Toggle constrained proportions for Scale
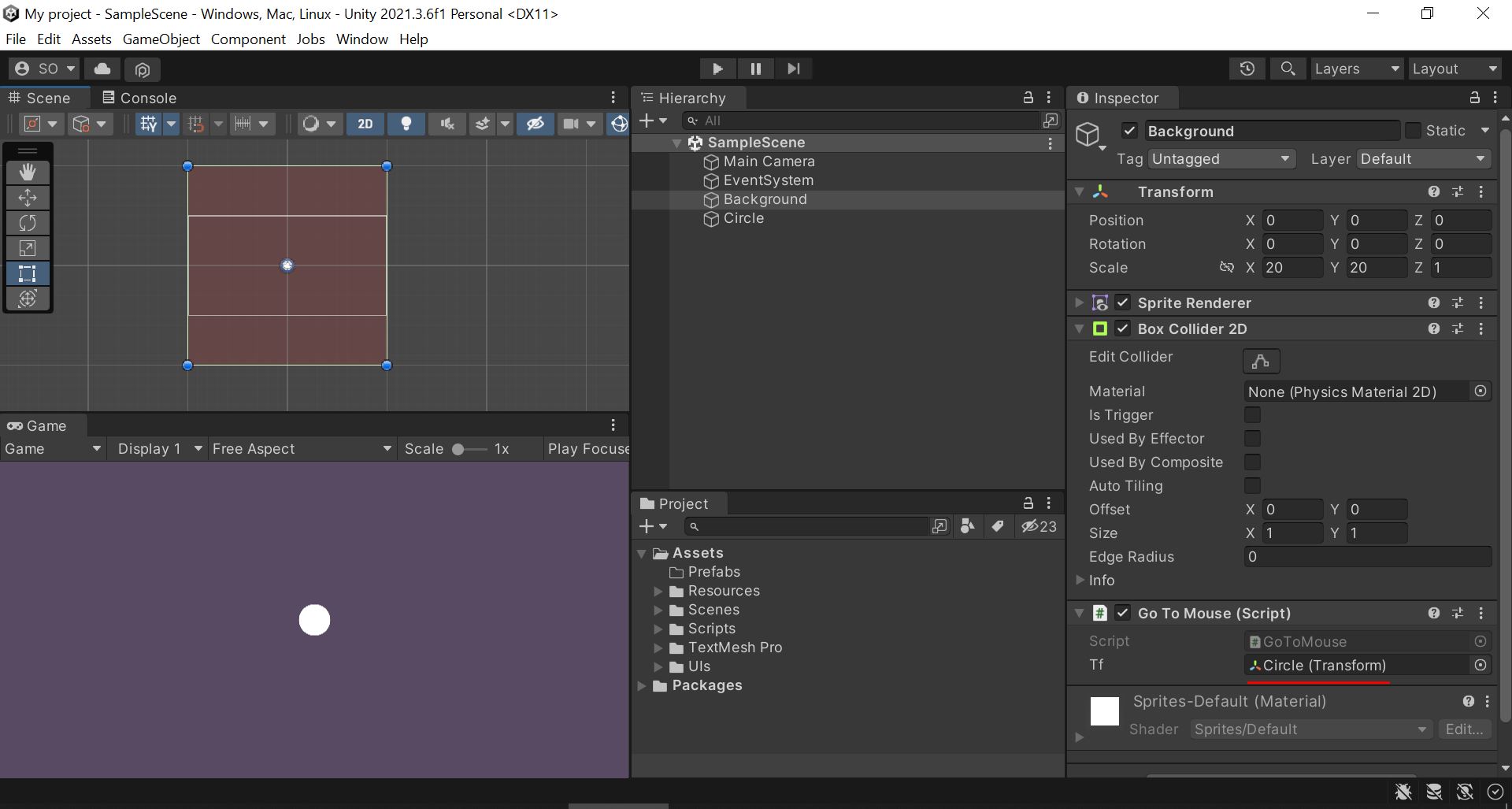Image resolution: width=1512 pixels, height=809 pixels. [1227, 267]
